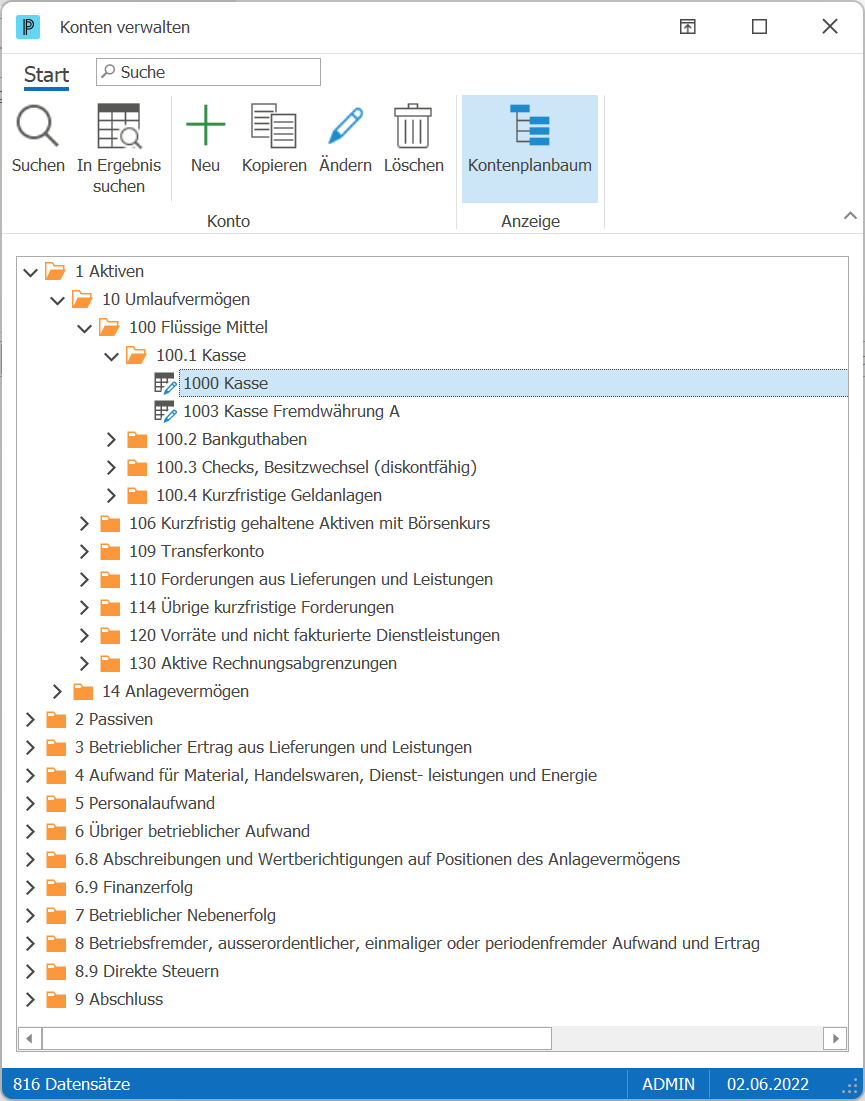Collapse the 100.1 Kasse folder
Image resolution: width=865 pixels, height=1101 pixels.
pos(111,356)
